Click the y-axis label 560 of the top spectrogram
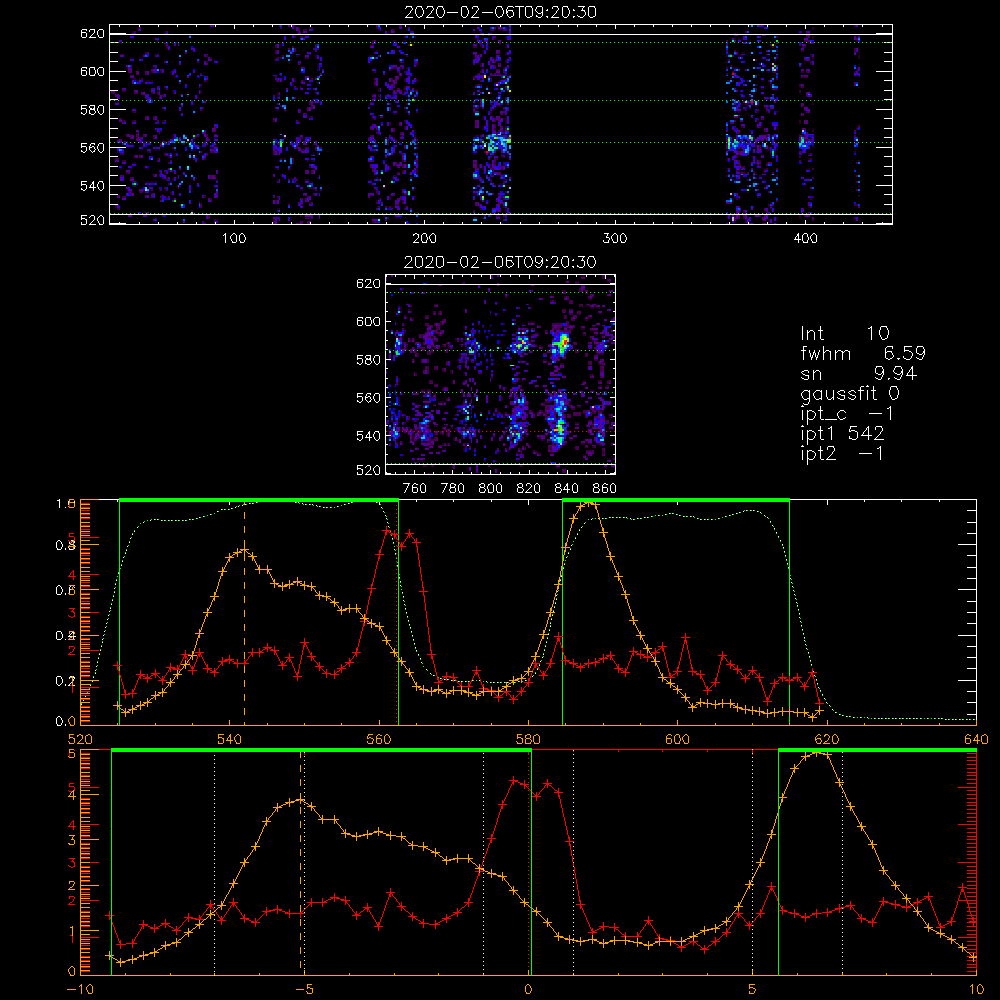The width and height of the screenshot is (1000, 1000). (92, 147)
